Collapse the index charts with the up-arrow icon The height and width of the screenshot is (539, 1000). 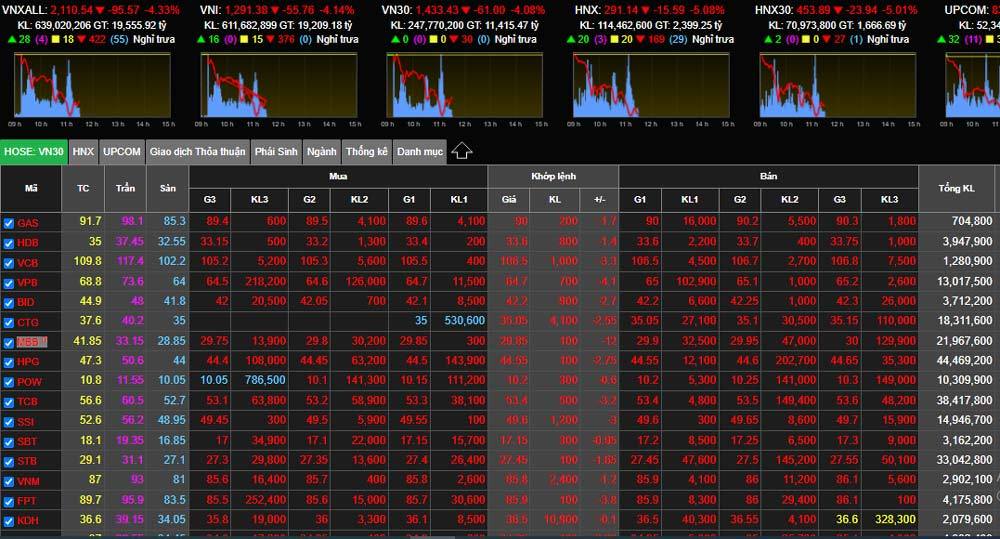pos(461,151)
